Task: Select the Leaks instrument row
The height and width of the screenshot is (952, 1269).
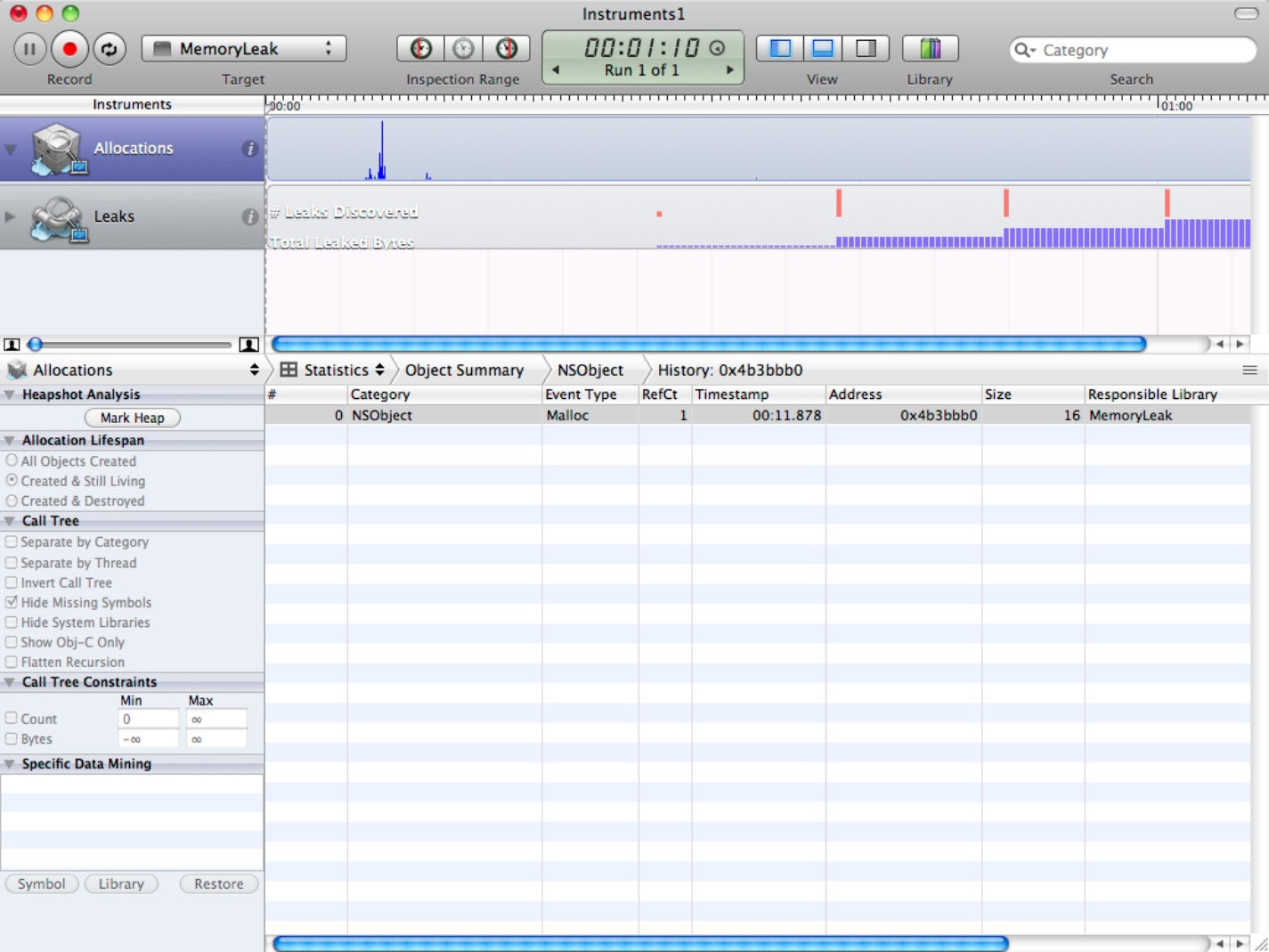Action: pos(132,216)
